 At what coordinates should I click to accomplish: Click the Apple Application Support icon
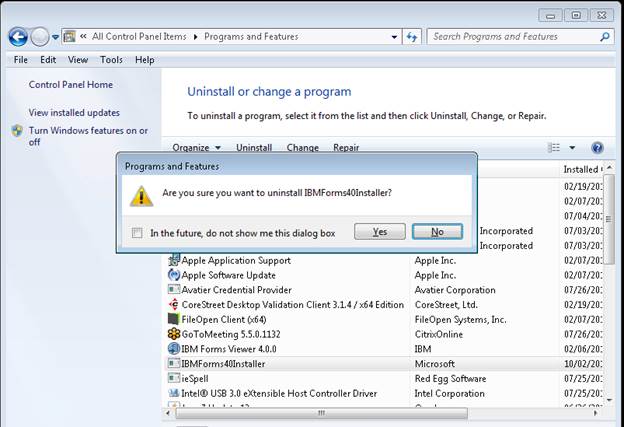[174, 260]
